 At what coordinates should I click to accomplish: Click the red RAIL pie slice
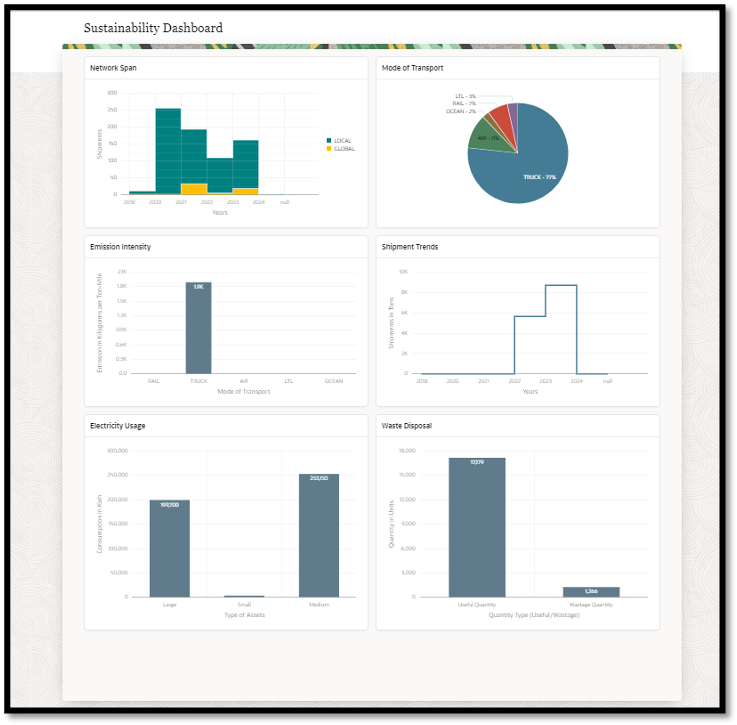point(502,118)
